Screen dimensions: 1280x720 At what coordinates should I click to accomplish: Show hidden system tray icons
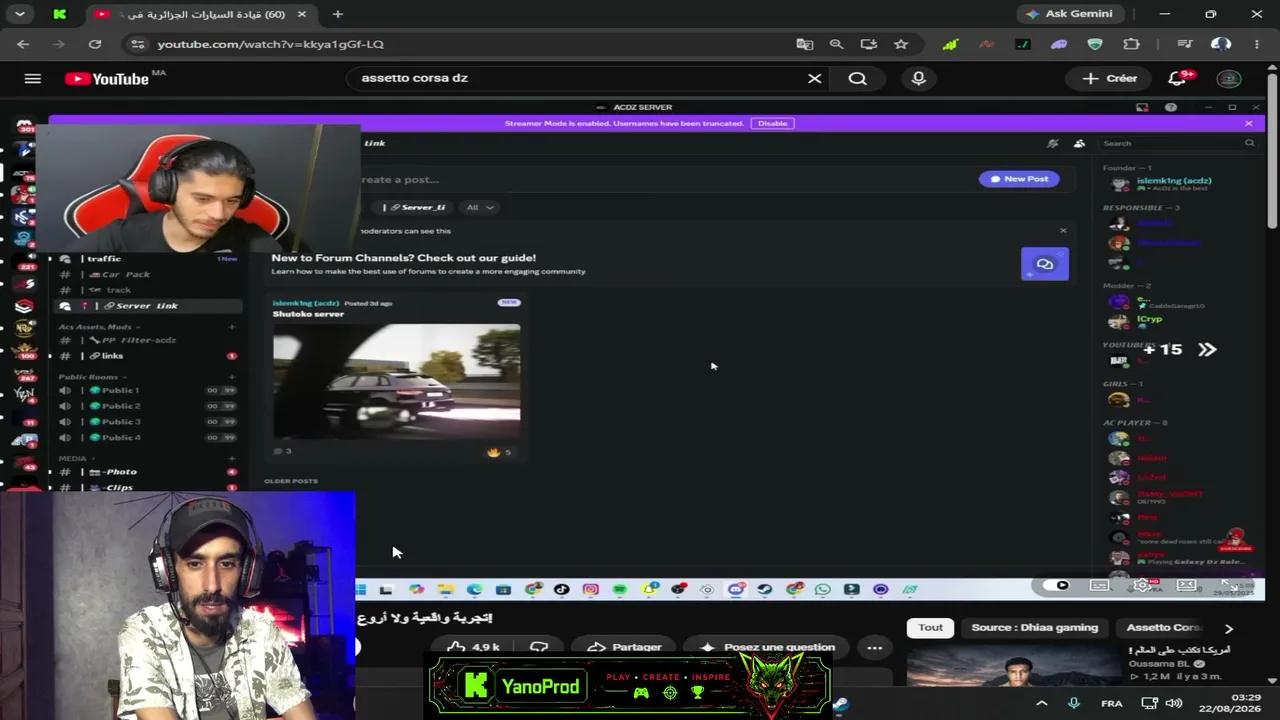tap(1041, 703)
